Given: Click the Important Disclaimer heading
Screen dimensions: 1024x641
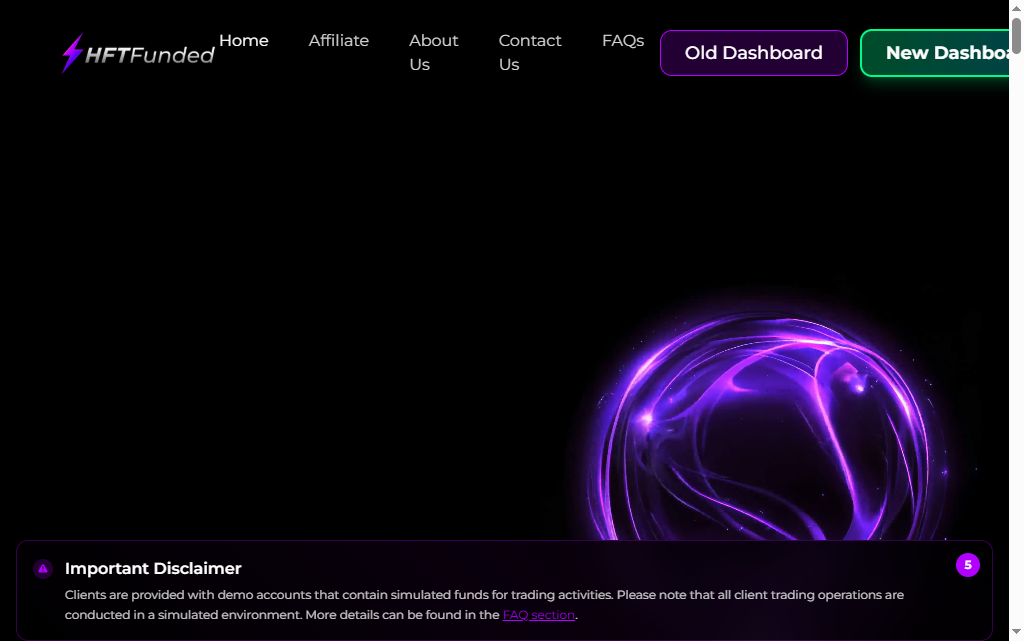Looking at the screenshot, I should tap(153, 569).
